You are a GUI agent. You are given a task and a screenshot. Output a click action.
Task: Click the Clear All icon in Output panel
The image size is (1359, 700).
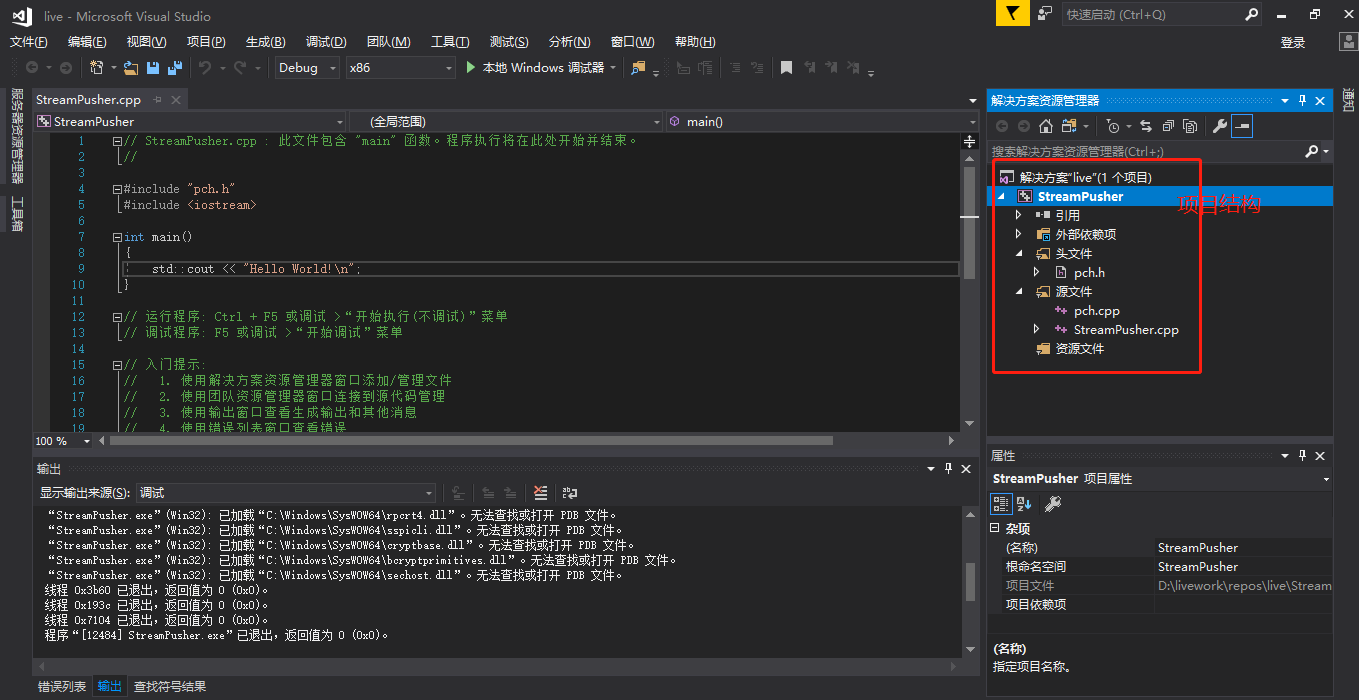pos(541,493)
